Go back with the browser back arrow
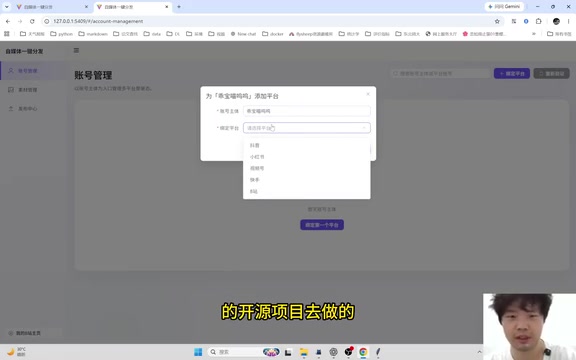The image size is (576, 360). (x=8, y=21)
